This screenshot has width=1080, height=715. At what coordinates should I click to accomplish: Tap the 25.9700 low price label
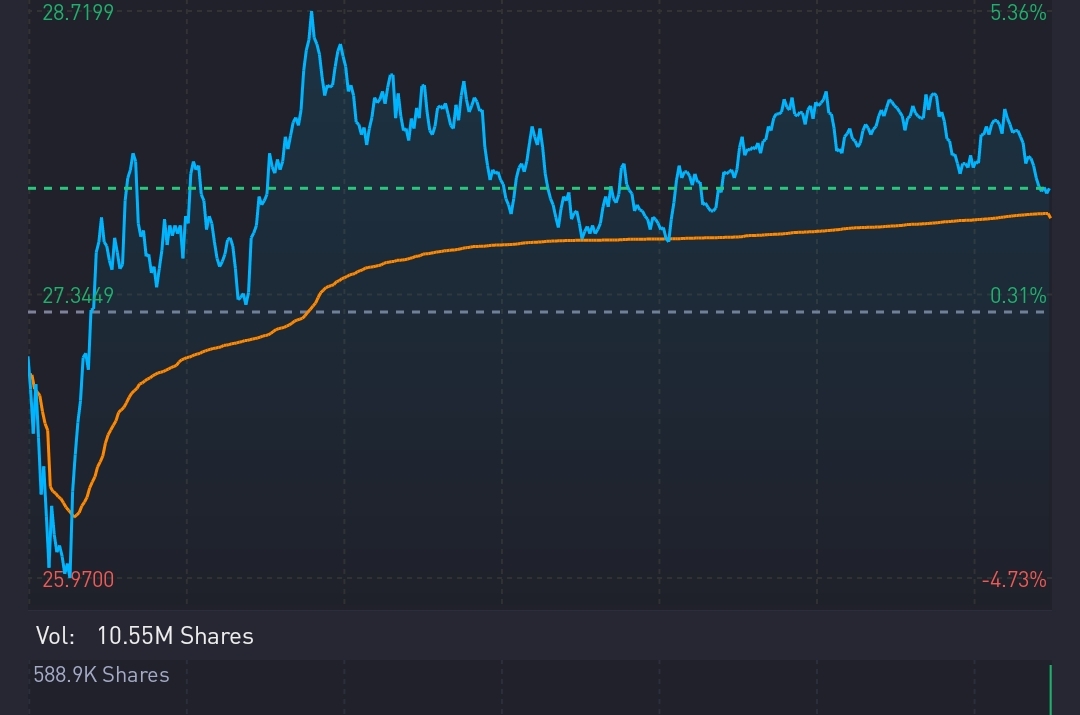click(x=77, y=579)
